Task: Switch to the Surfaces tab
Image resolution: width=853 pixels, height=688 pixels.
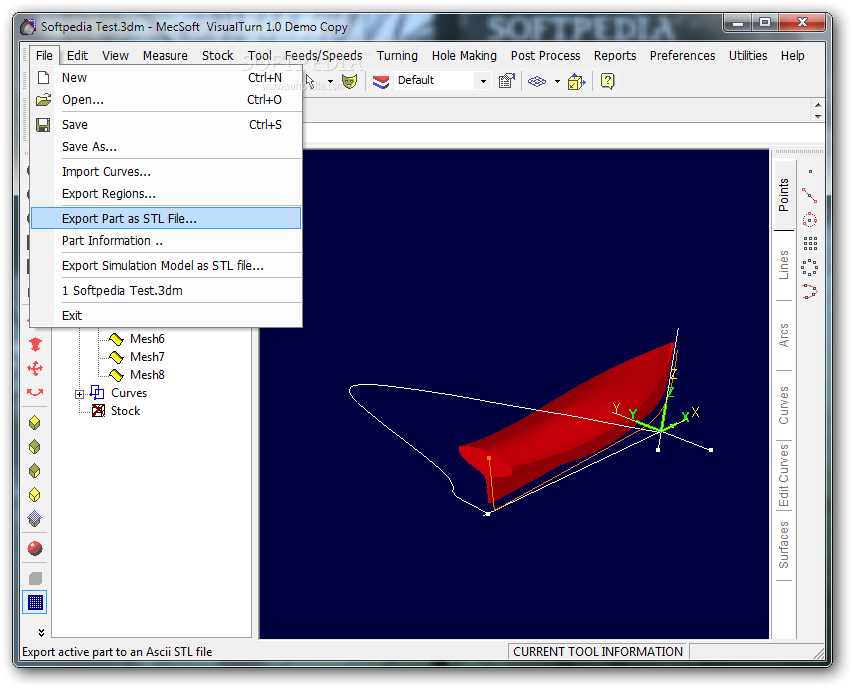Action: pyautogui.click(x=784, y=546)
